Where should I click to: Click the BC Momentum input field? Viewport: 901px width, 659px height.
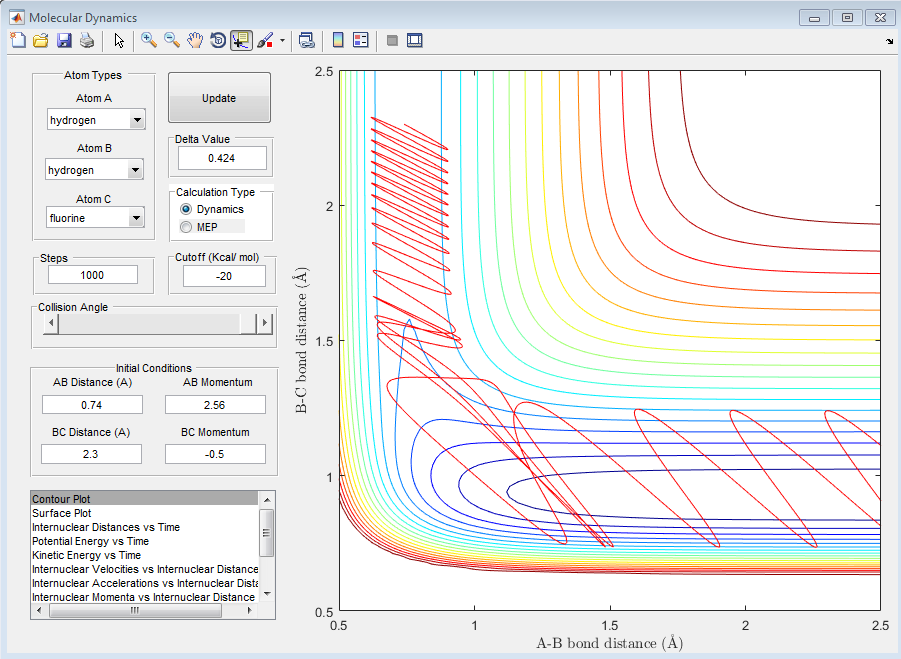tap(215, 454)
